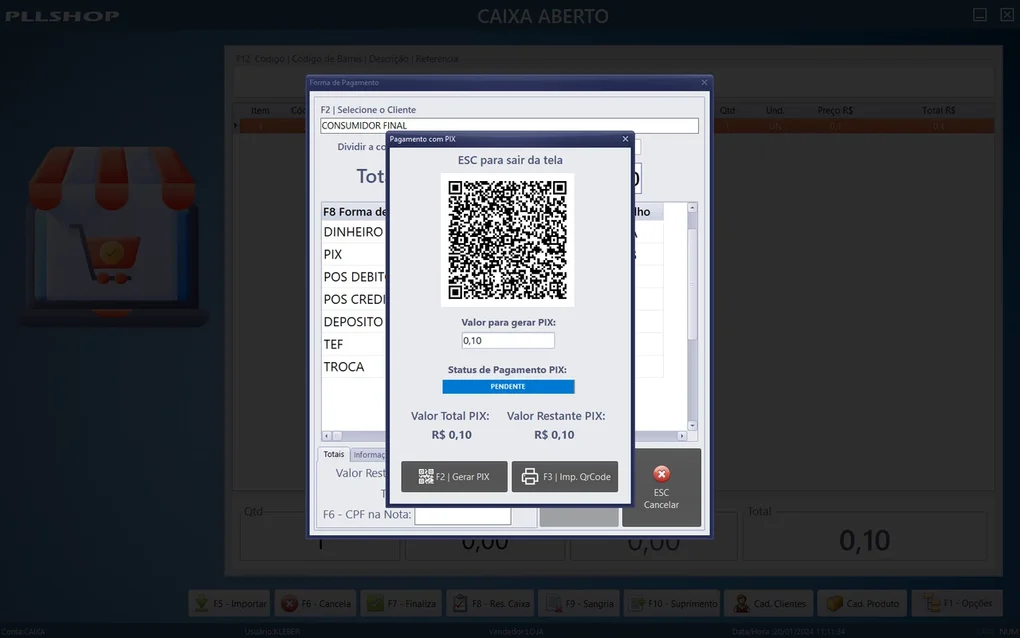Viewport: 1020px width, 638px height.
Task: Open the Informações tab
Action: (x=369, y=455)
